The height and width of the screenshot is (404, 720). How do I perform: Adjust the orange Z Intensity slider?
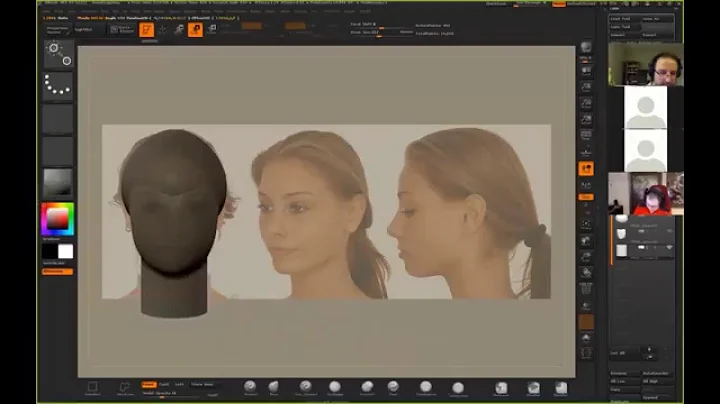click(x=295, y=26)
